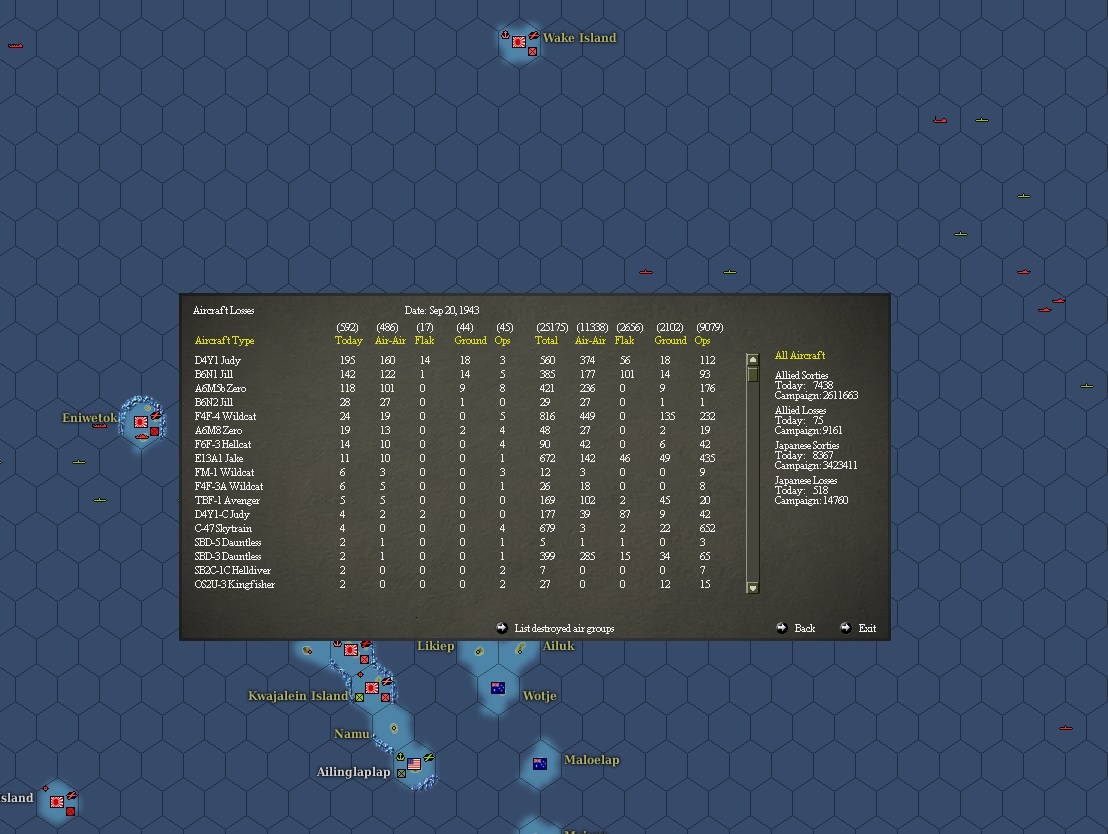This screenshot has height=834, width=1108.
Task: Sort by Aircraft Type header
Action: 224,341
